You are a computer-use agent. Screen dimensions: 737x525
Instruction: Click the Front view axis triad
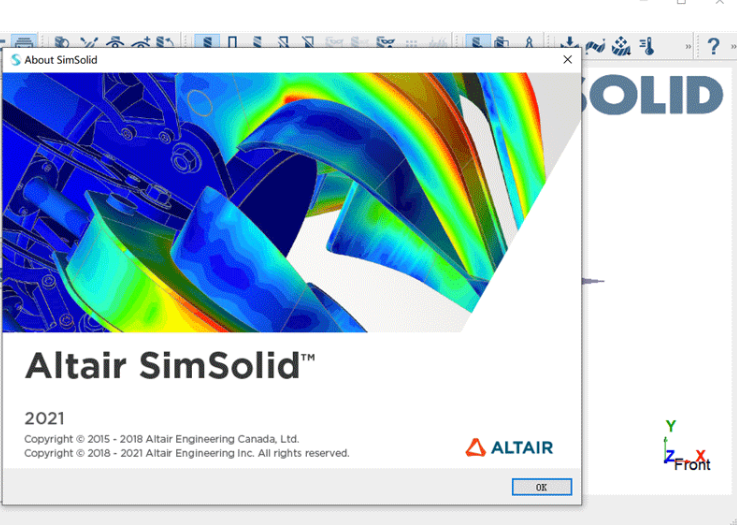click(686, 447)
